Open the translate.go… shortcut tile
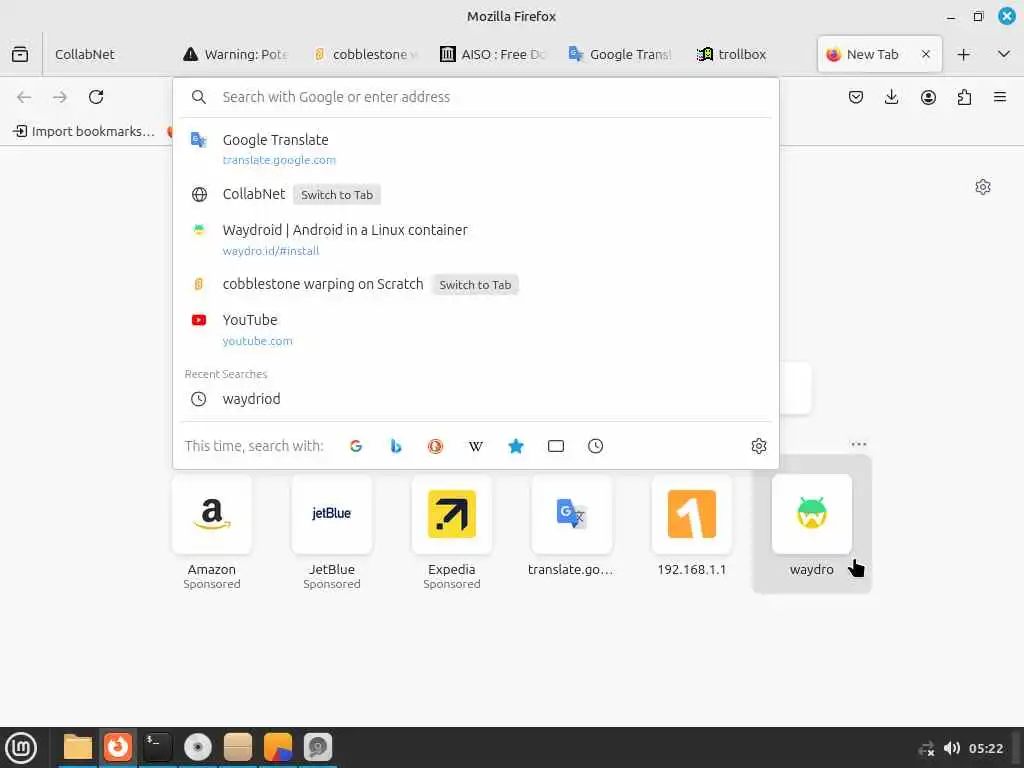 click(x=571, y=526)
